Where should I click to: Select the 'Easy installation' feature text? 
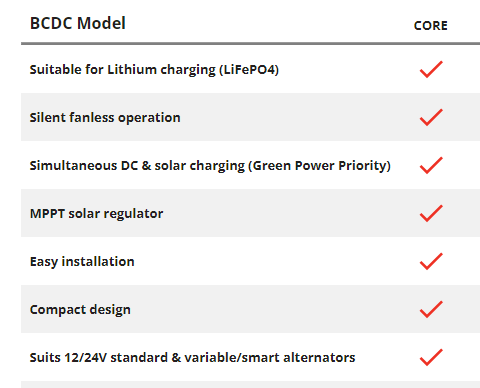pos(82,262)
